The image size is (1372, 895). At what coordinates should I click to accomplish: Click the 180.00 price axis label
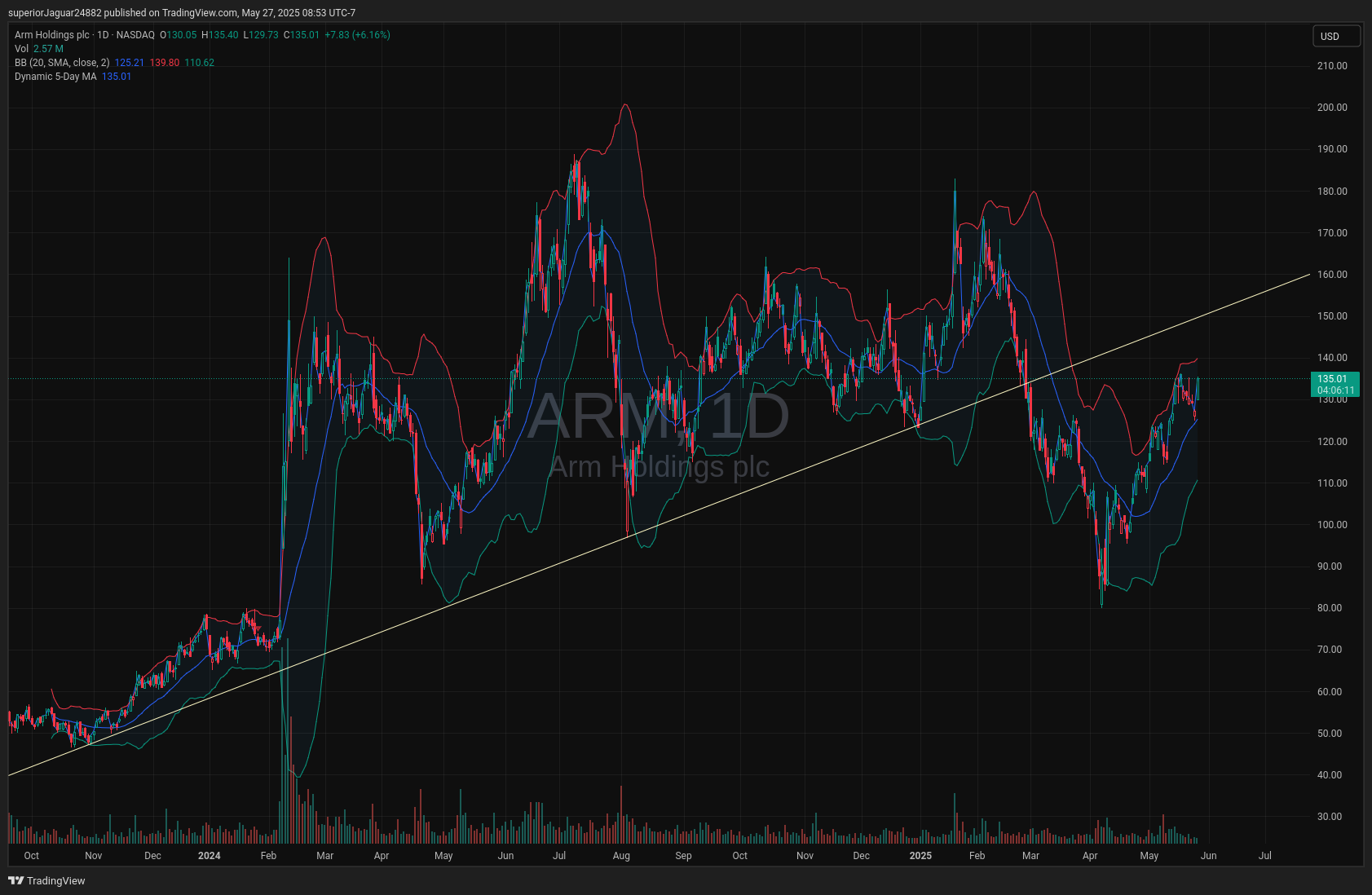1332,192
